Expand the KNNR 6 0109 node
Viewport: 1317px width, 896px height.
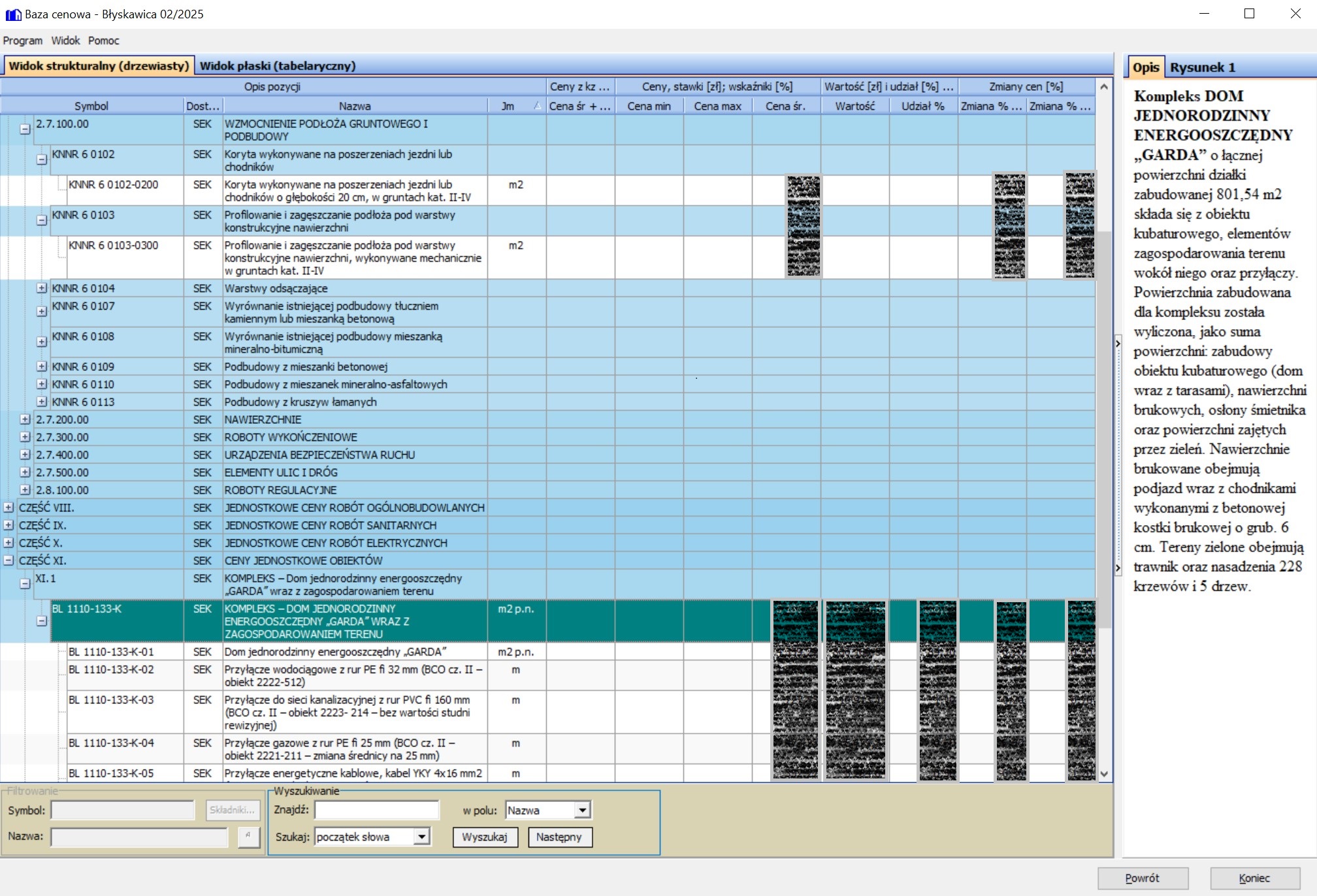coord(42,366)
